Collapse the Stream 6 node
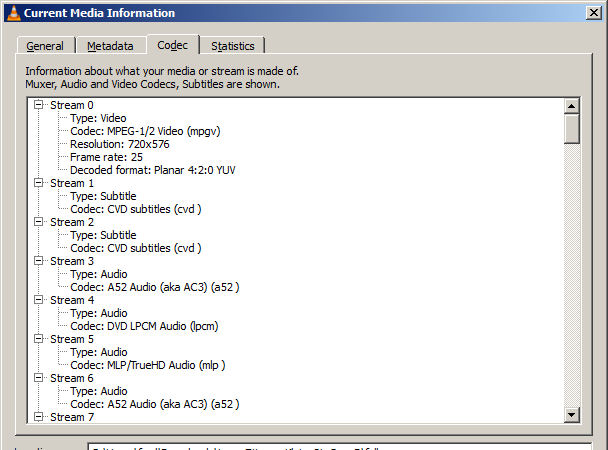Screen dimensions: 608x450 click(x=38, y=378)
